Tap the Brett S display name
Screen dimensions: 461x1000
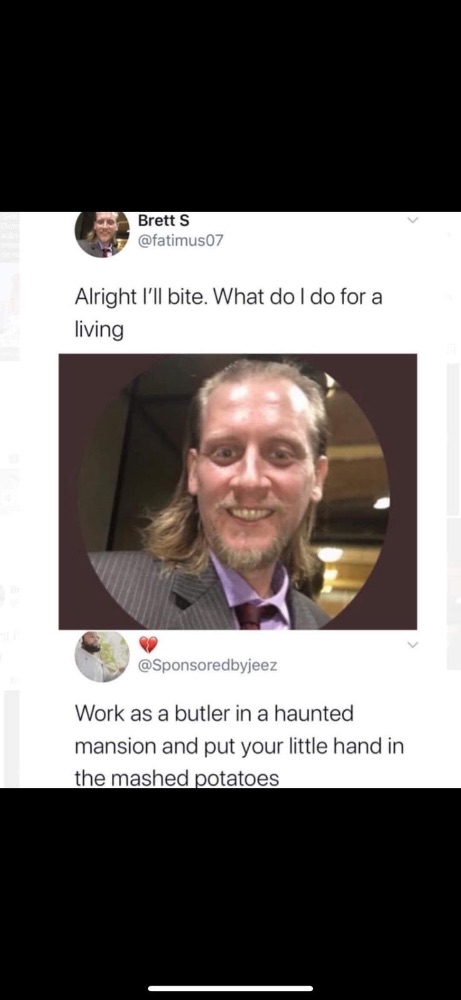coord(163,221)
